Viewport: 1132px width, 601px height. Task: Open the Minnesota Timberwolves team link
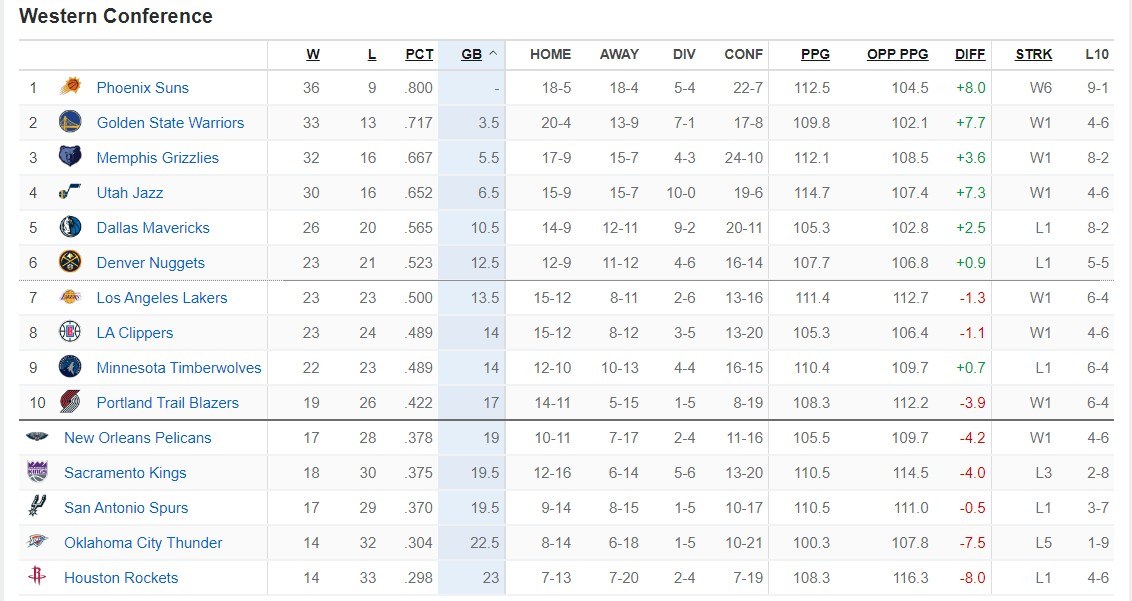(x=179, y=368)
